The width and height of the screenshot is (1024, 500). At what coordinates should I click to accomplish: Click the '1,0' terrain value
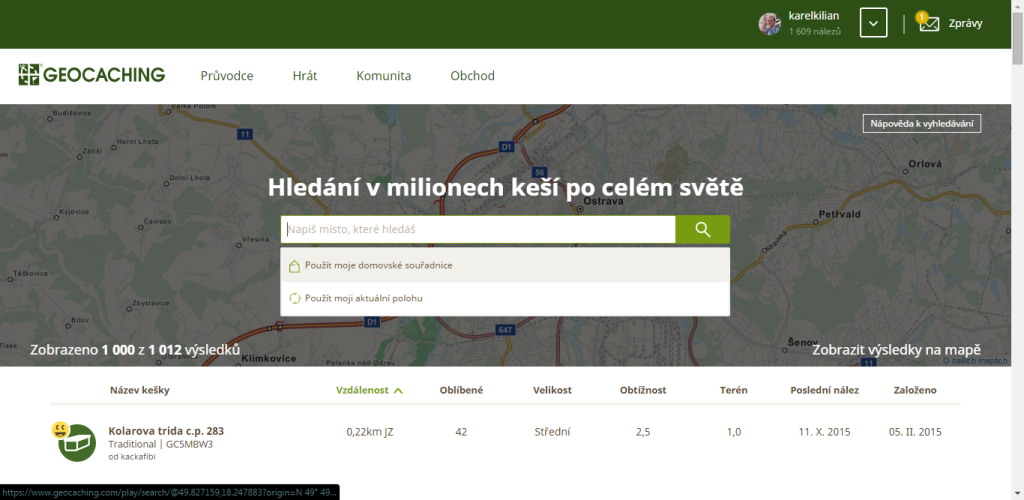pyautogui.click(x=733, y=431)
